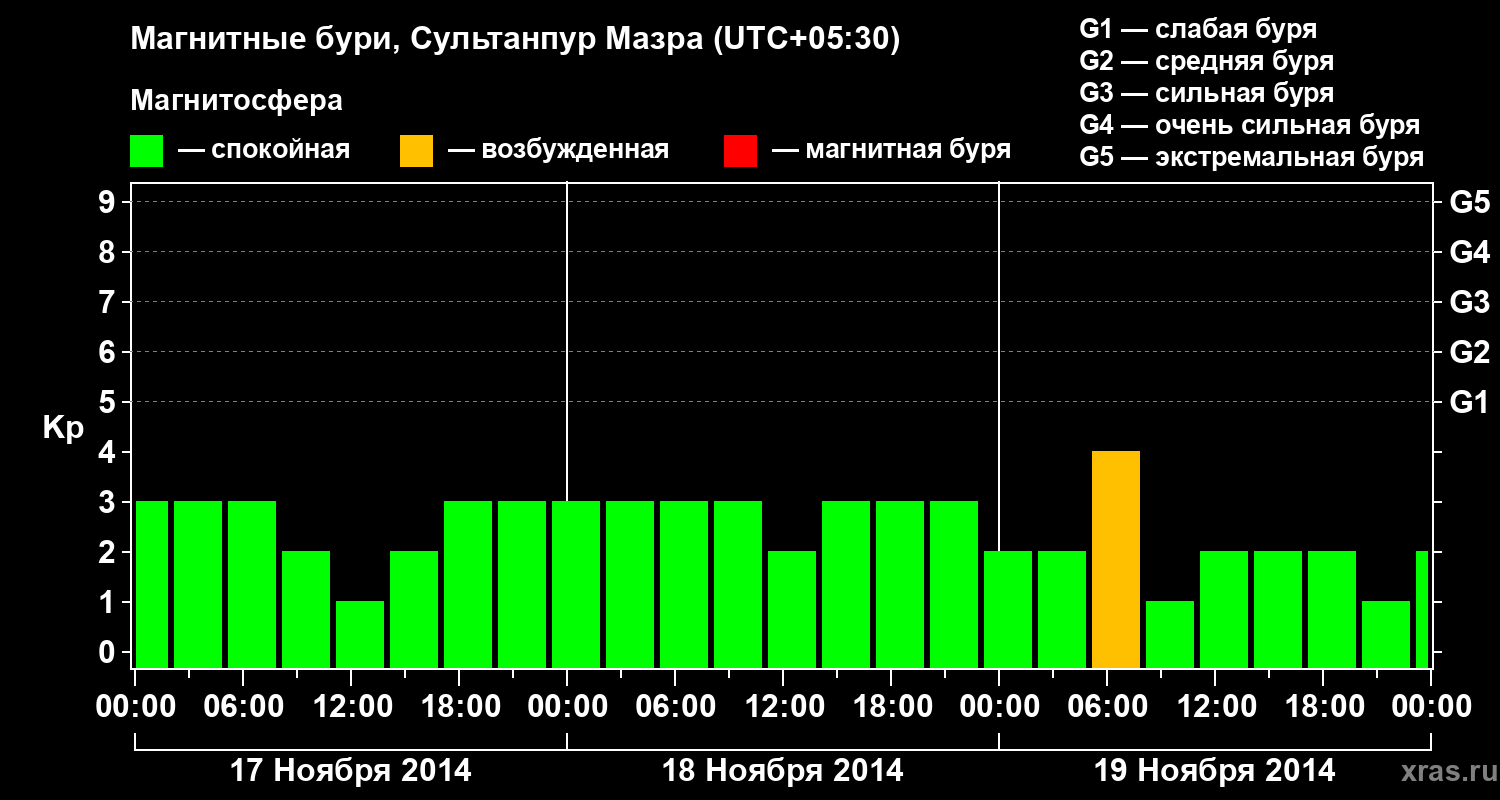Click the '12:00' time label above 18 Ноября

(x=784, y=706)
